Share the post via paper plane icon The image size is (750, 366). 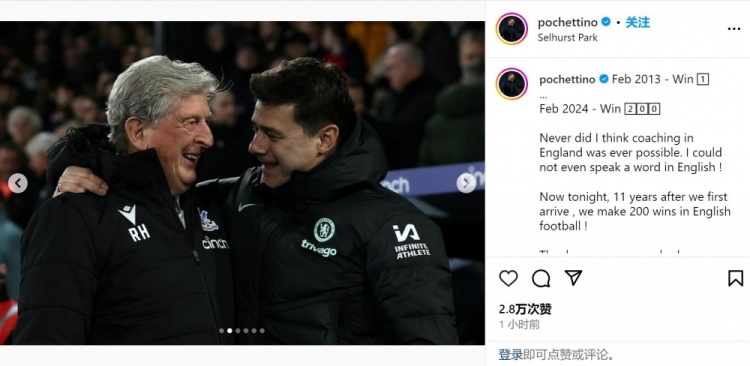[x=573, y=277]
